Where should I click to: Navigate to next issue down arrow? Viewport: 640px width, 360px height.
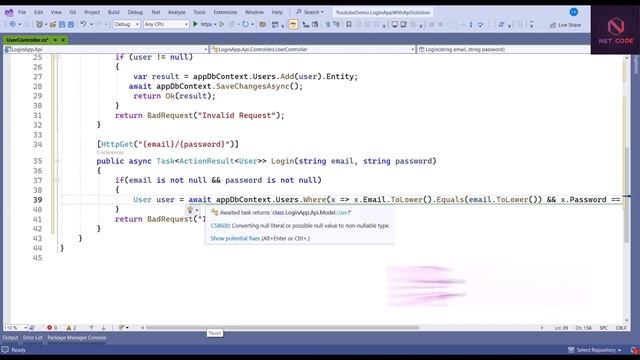point(104,328)
